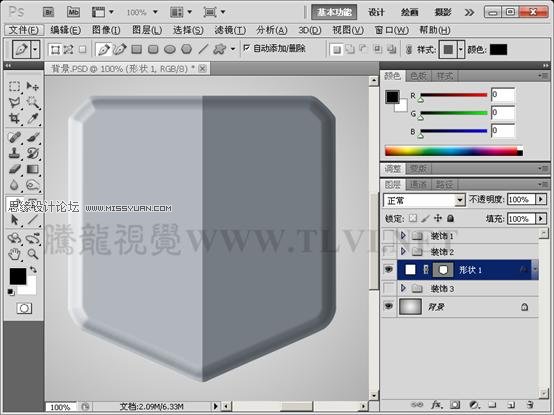The width and height of the screenshot is (554, 415).
Task: Hide the 背景 layer
Action: click(x=389, y=306)
